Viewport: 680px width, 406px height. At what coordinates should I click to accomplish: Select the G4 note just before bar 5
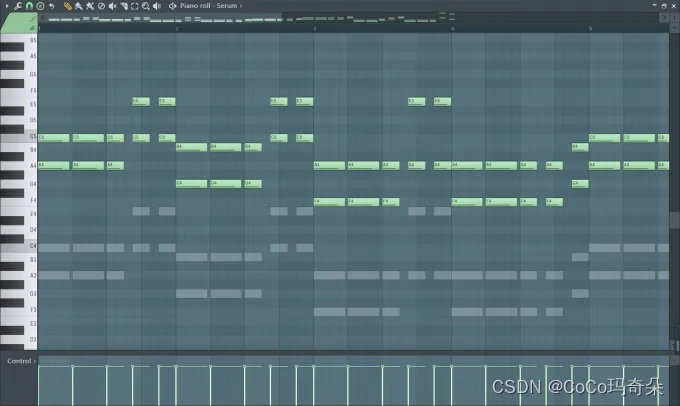pyautogui.click(x=580, y=184)
